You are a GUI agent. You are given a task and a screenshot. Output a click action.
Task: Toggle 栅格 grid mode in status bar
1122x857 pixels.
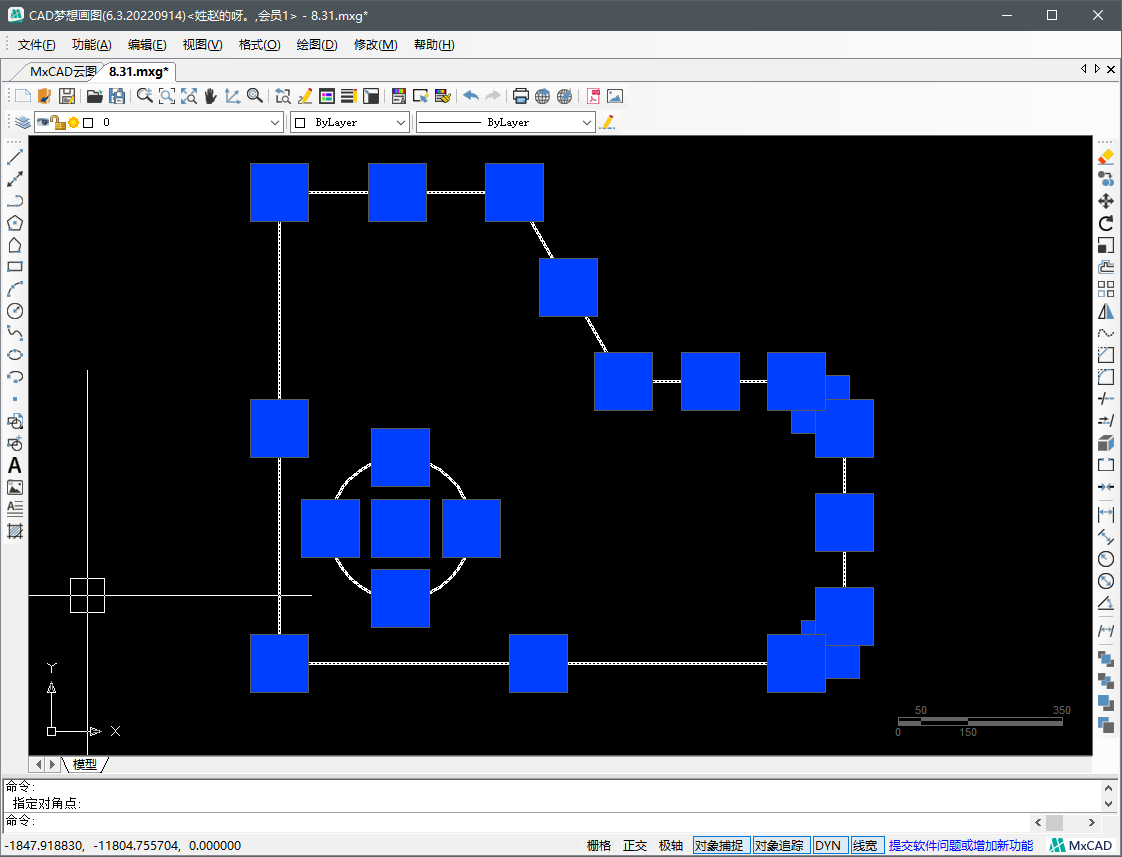coord(599,846)
